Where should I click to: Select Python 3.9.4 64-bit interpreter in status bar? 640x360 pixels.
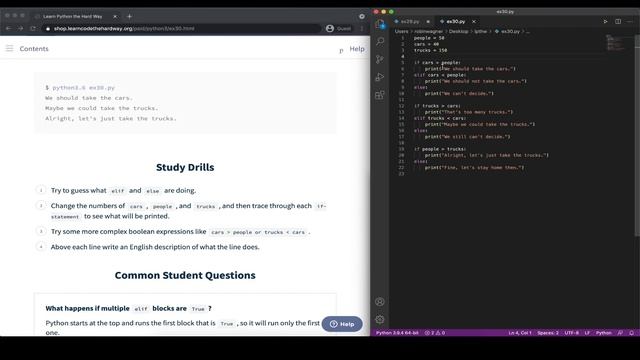[397, 333]
